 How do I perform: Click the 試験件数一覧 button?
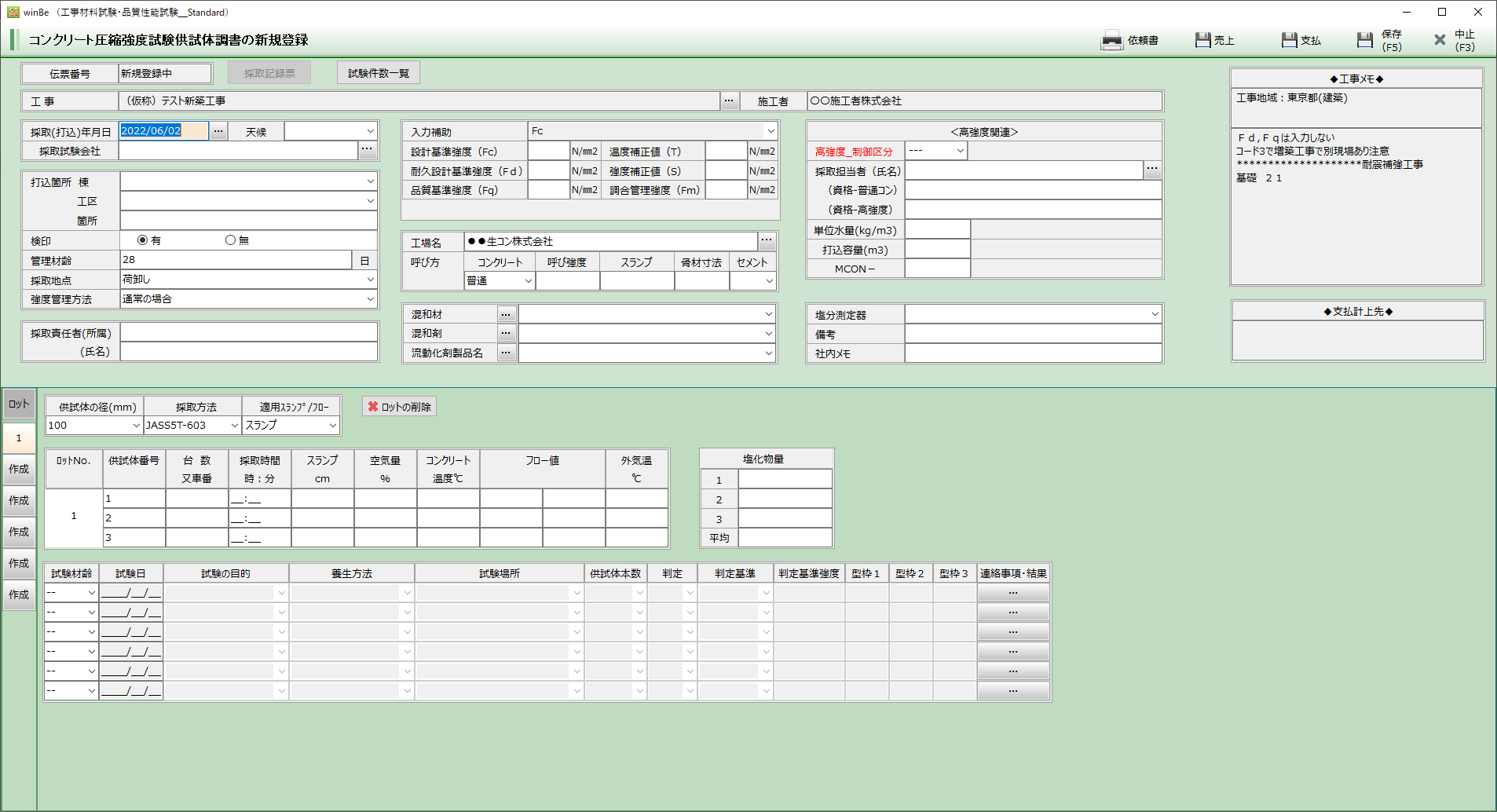(379, 73)
